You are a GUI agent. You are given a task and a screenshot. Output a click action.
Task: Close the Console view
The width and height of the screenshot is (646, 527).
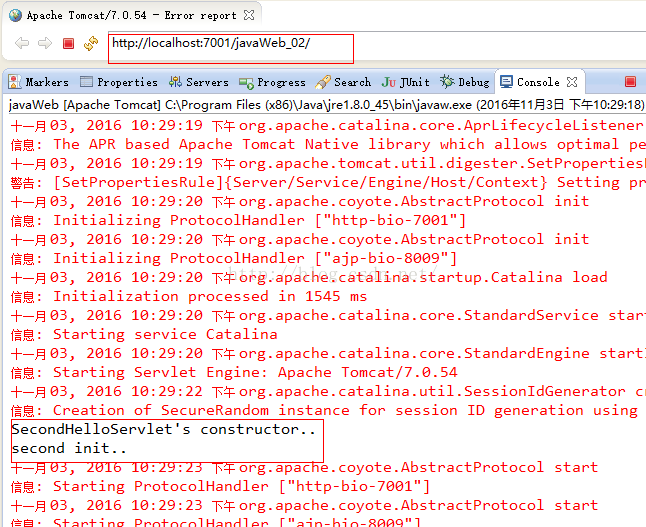[572, 82]
